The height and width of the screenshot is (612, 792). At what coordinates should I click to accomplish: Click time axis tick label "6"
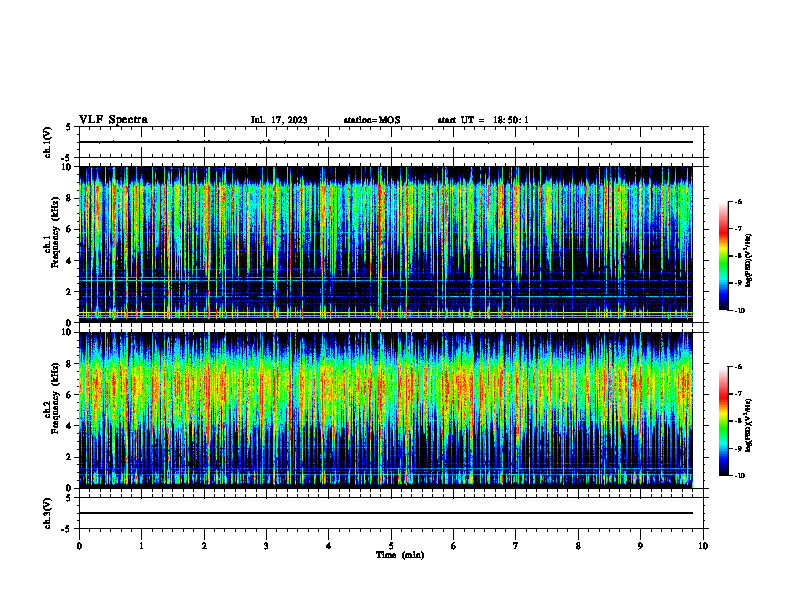[454, 546]
